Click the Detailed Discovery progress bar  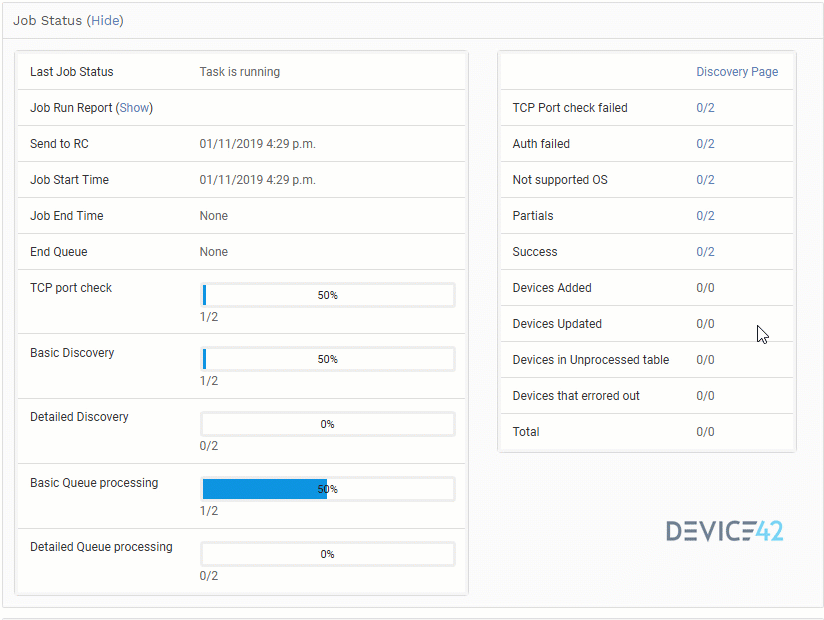(x=328, y=424)
